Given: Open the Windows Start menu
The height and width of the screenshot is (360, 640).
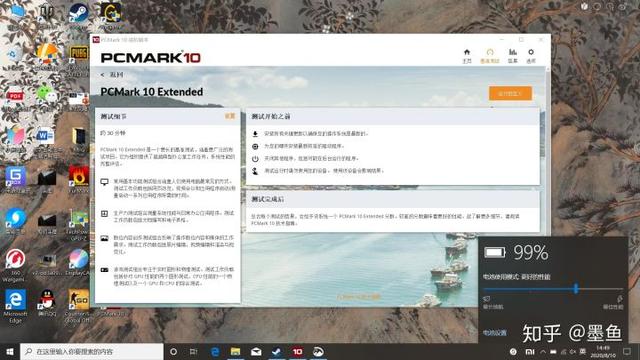Looking at the screenshot, I should [10, 351].
